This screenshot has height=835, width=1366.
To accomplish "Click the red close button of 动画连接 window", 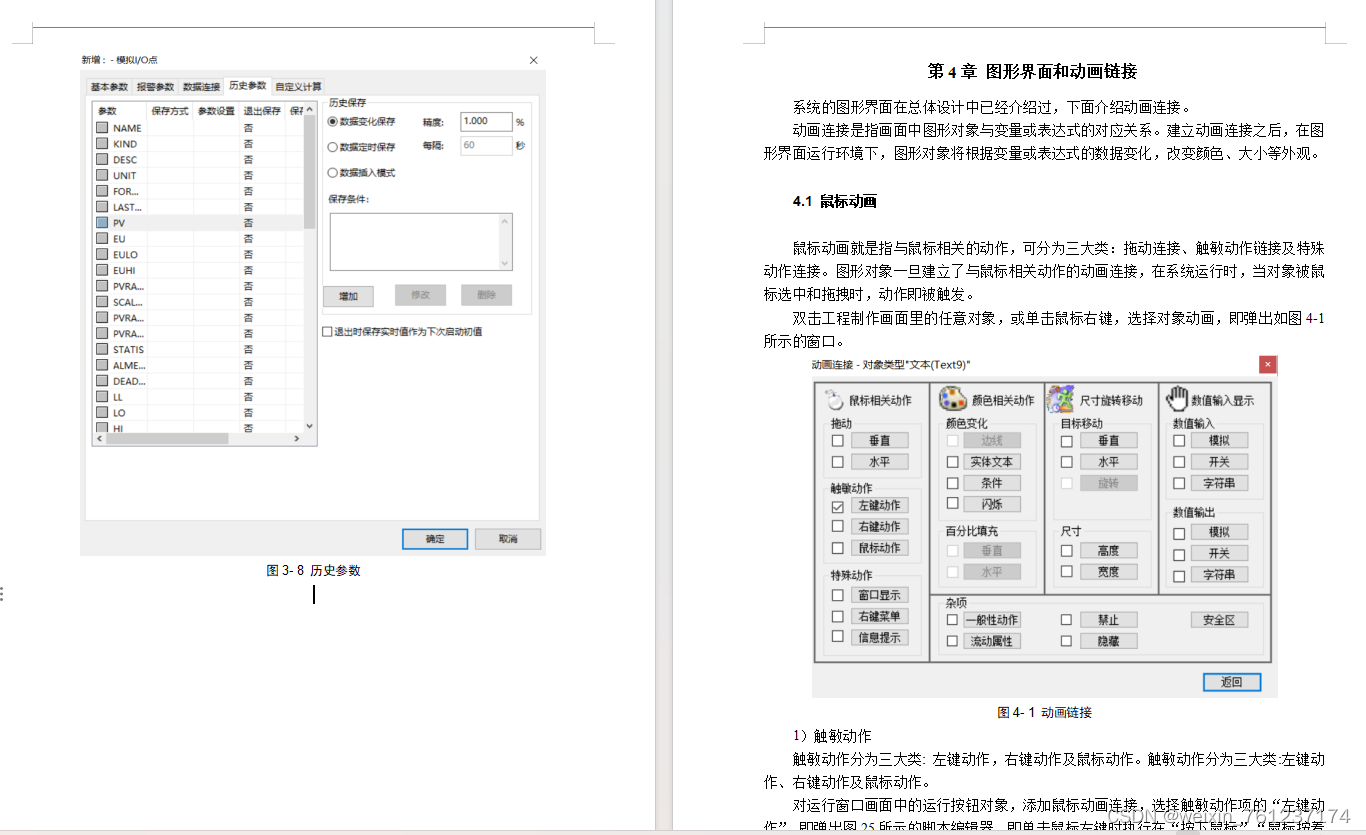I will pos(1267,365).
